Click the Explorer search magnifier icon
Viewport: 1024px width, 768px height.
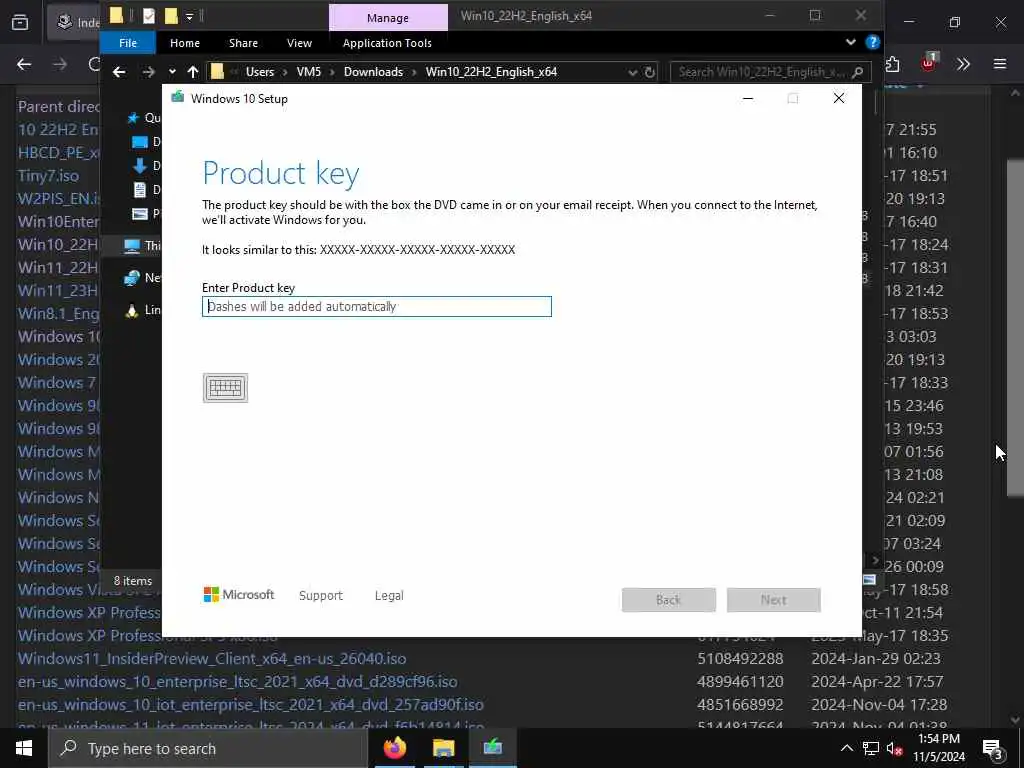858,72
